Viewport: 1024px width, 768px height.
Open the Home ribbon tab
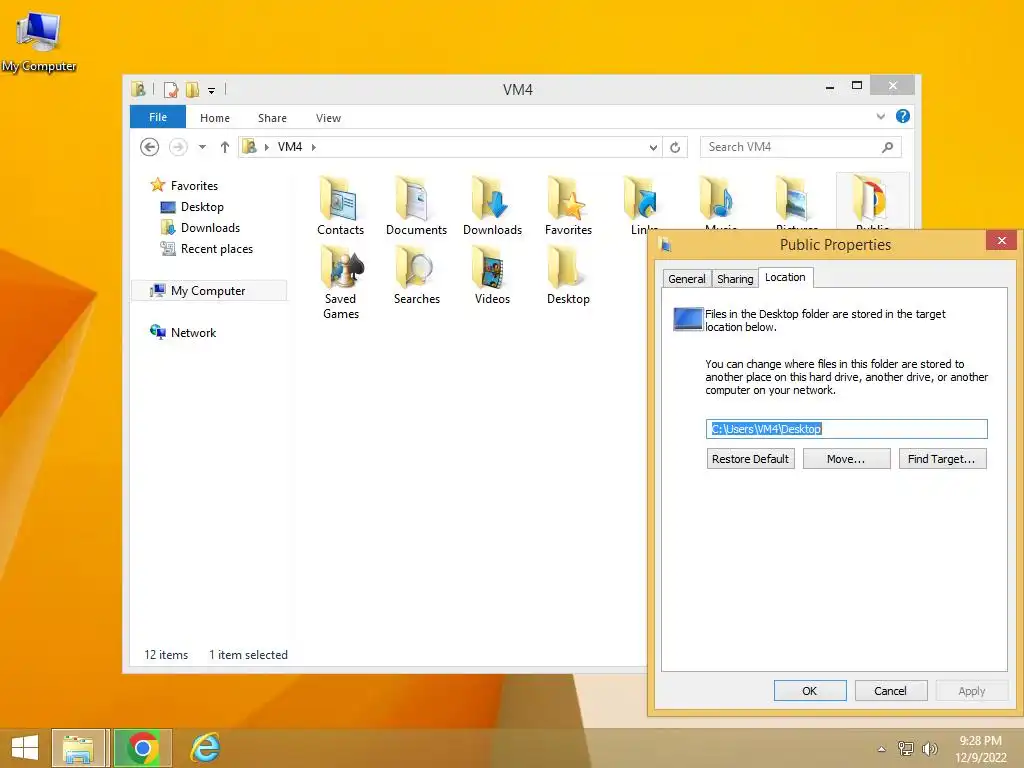[215, 118]
